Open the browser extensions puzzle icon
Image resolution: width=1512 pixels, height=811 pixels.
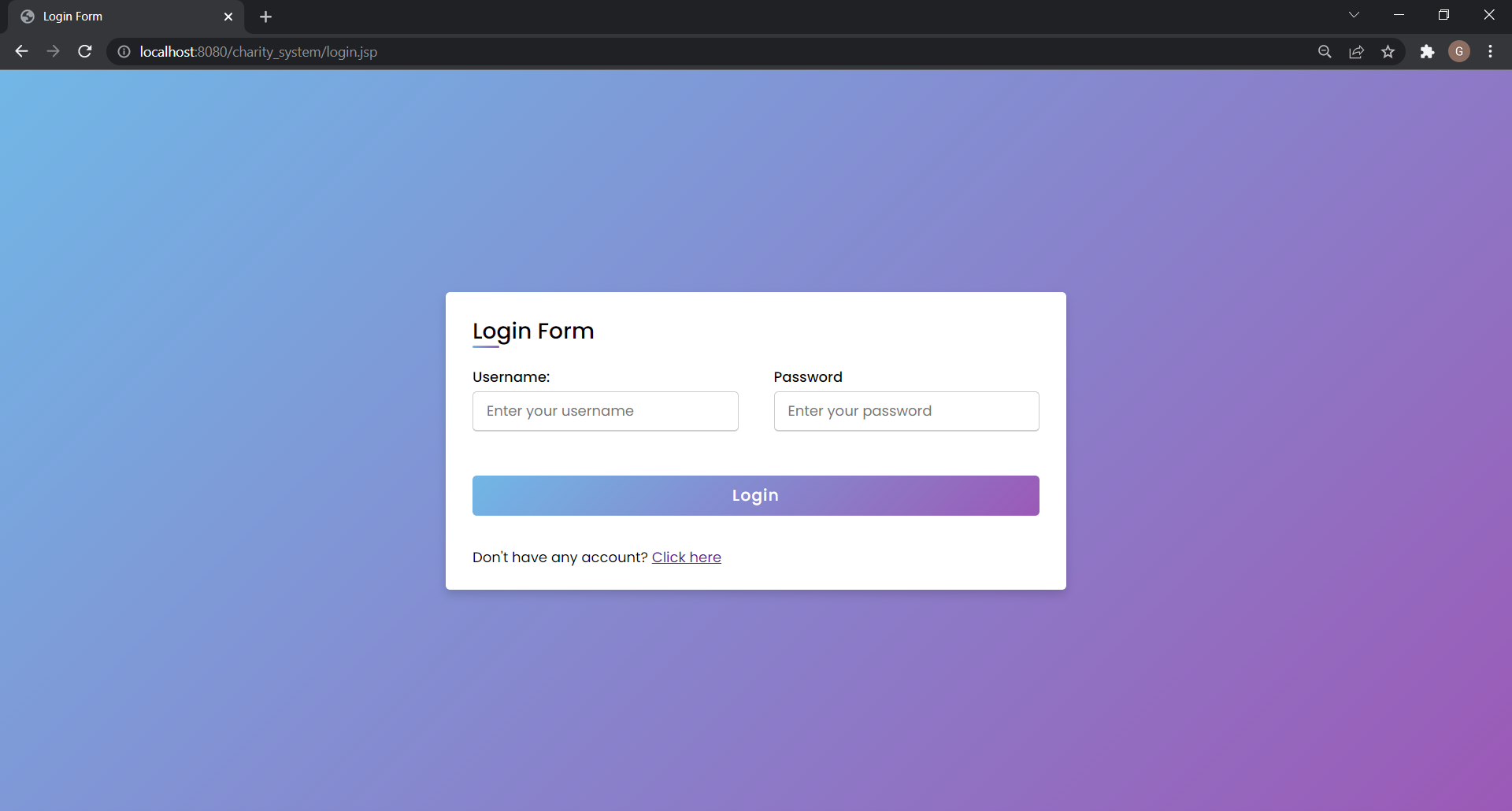pos(1428,51)
